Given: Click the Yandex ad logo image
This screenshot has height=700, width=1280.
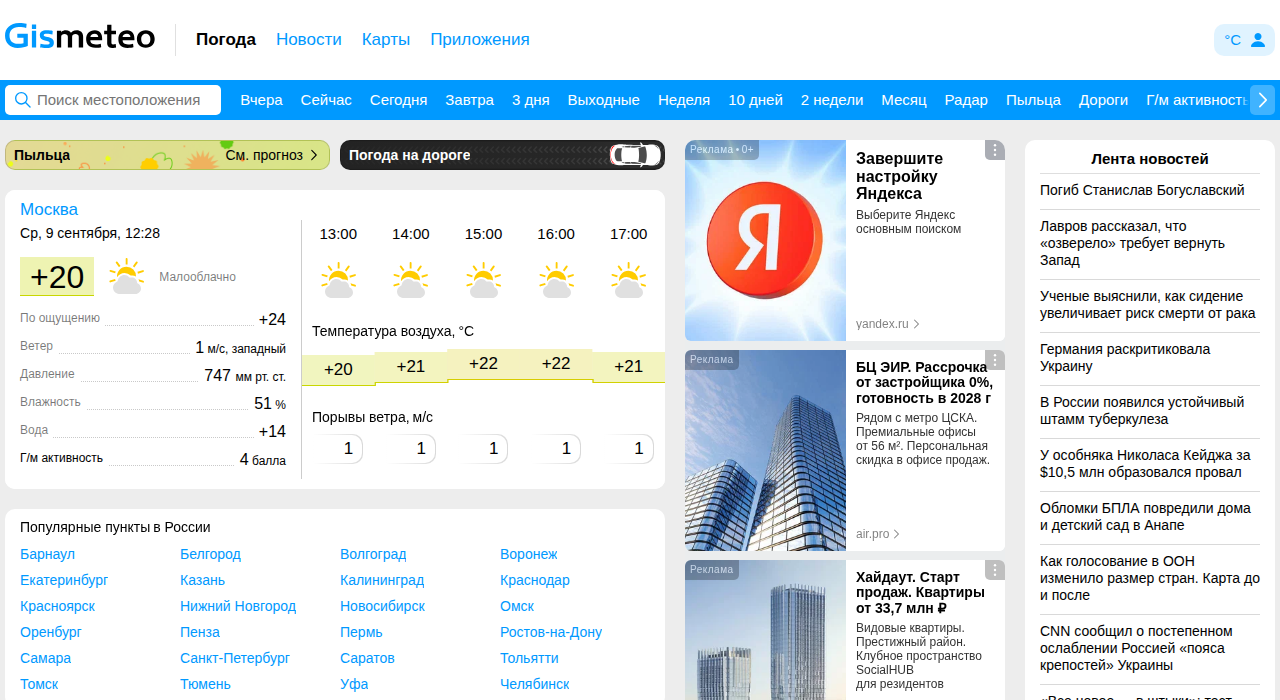Looking at the screenshot, I should 765,240.
